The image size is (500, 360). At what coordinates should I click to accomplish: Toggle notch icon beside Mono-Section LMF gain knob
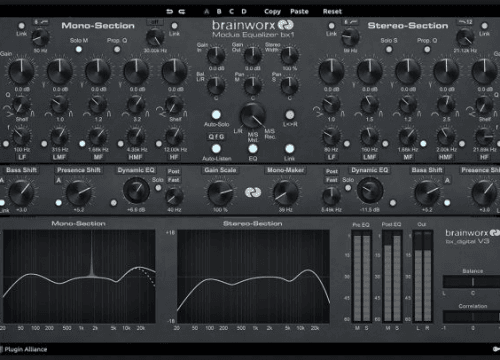pyautogui.click(x=43, y=85)
